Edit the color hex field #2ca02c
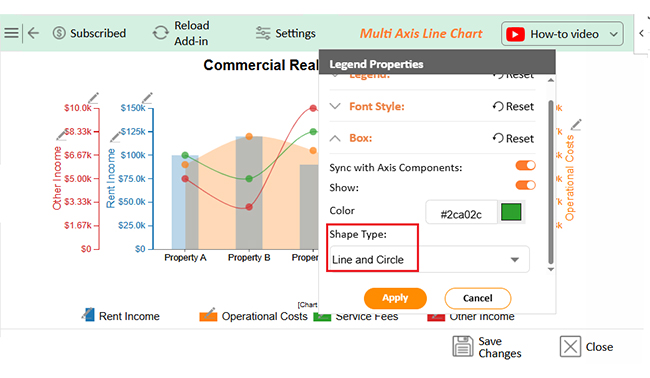 coord(461,212)
